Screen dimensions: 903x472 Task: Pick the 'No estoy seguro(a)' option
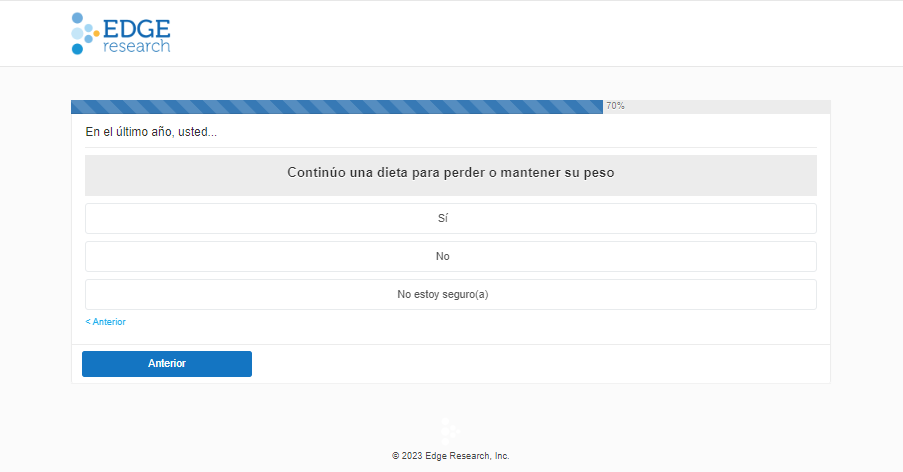pyautogui.click(x=450, y=294)
